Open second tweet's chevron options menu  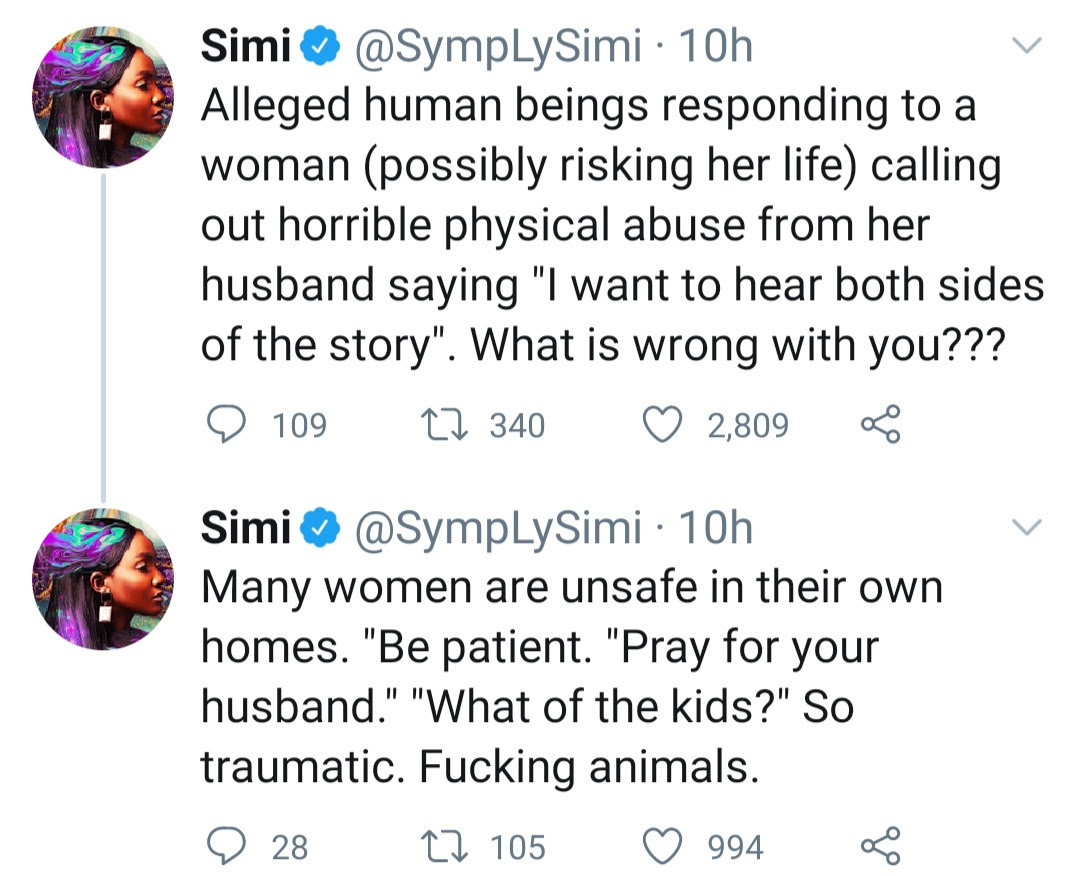pyautogui.click(x=1026, y=527)
